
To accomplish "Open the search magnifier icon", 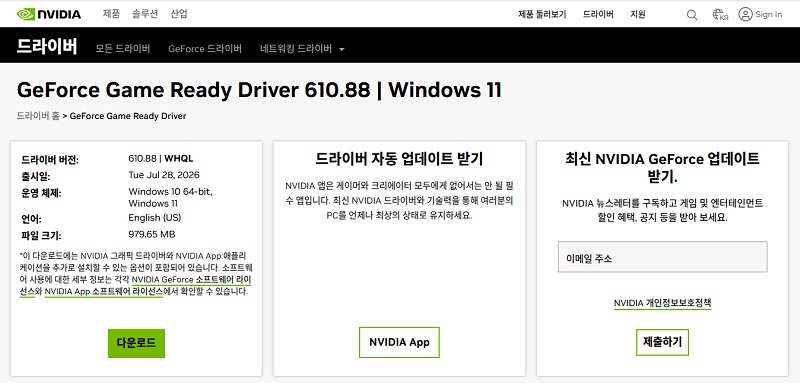I will click(x=692, y=15).
